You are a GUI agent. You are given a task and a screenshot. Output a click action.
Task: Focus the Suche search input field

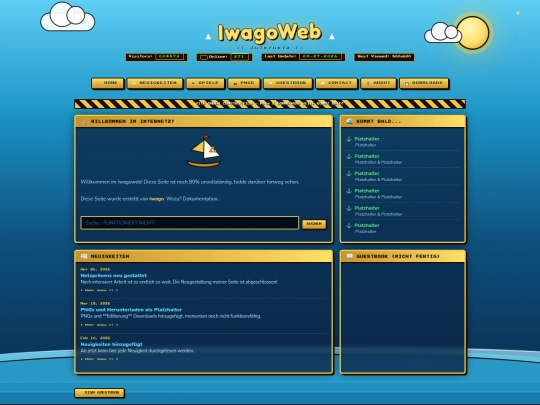coord(189,223)
